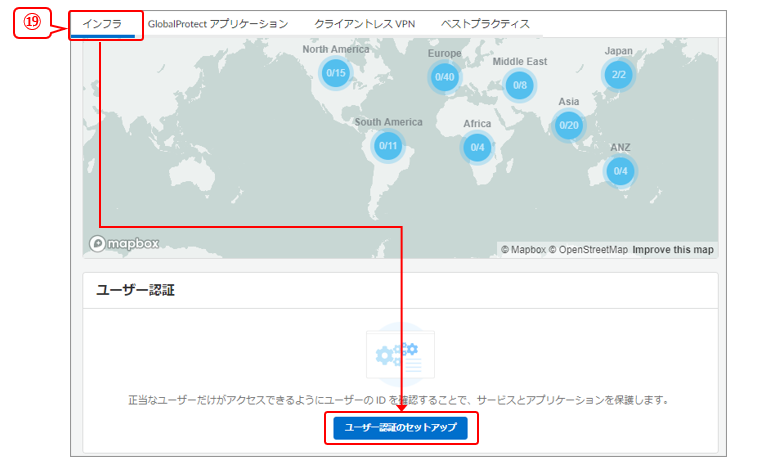Click ANZ 0/4 map marker

click(620, 171)
